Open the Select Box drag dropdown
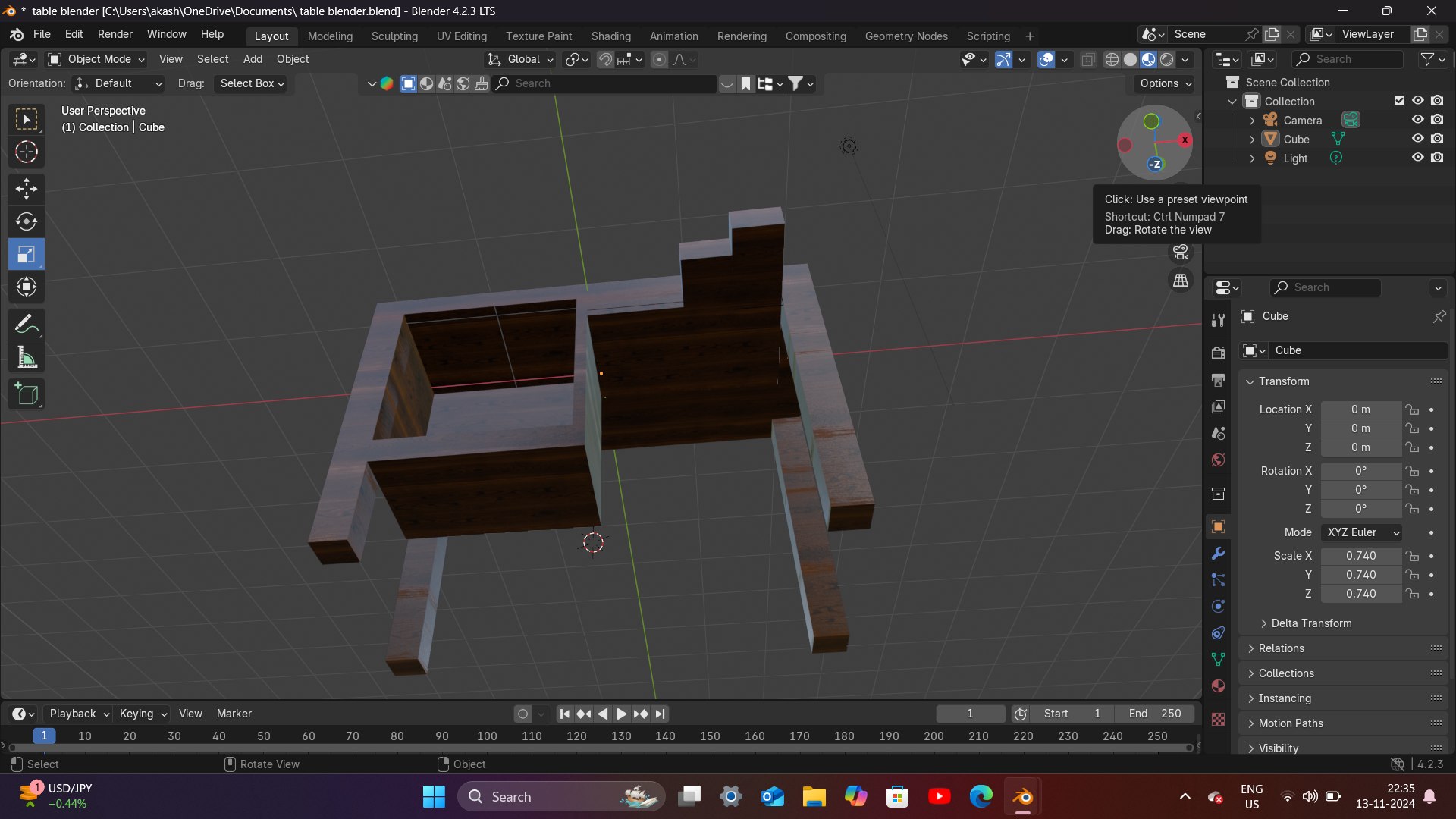Screen dimensions: 1456x819 (x=253, y=83)
